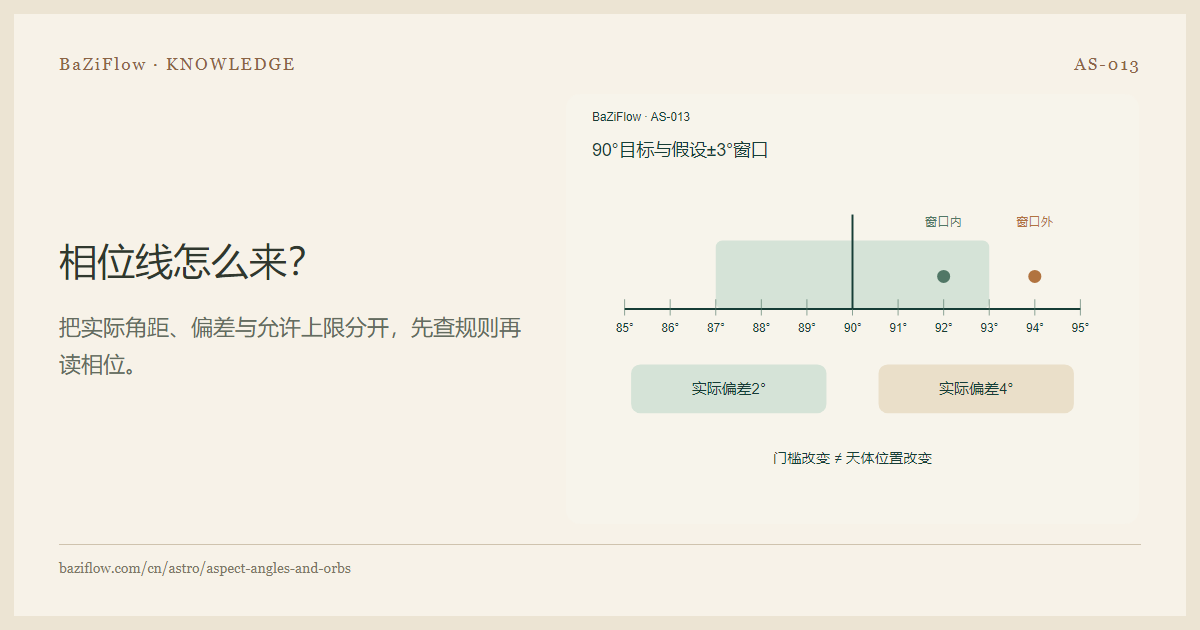Image resolution: width=1200 pixels, height=630 pixels.
Task: Click the caption 门槛改变 ≠ 天体位置改变
Action: 852,458
